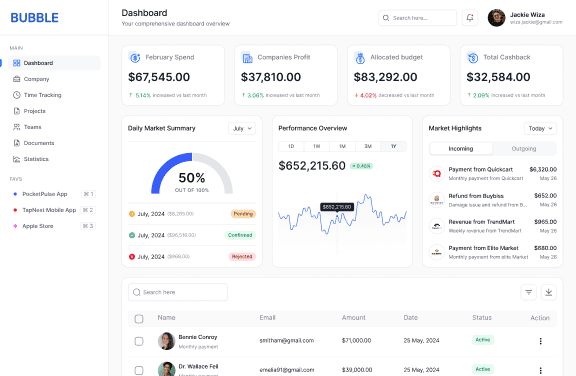Image resolution: width=576 pixels, height=376 pixels.
Task: Click the Documents page icon
Action: coord(17,143)
